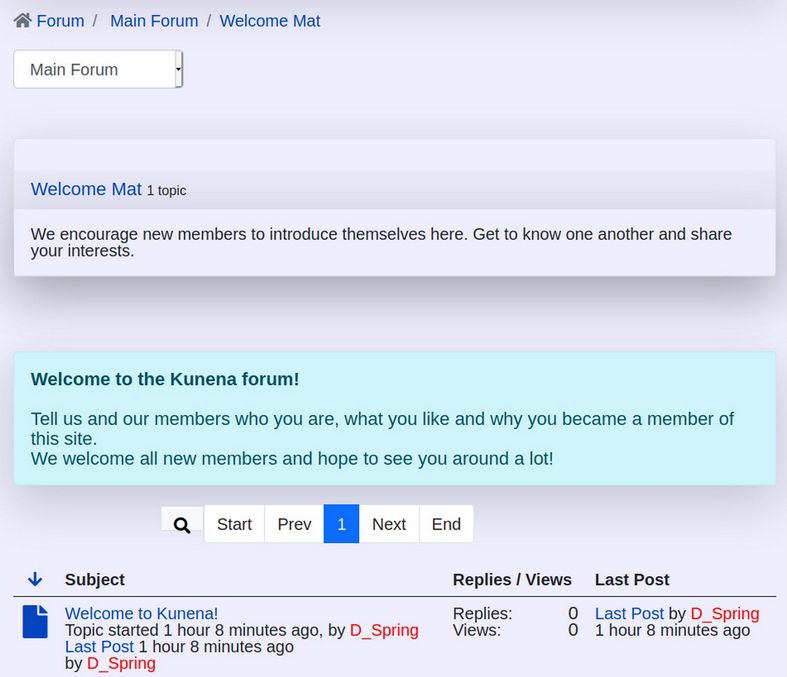Viewport: 787px width, 677px height.
Task: Click the Subject column header
Action: click(x=95, y=580)
